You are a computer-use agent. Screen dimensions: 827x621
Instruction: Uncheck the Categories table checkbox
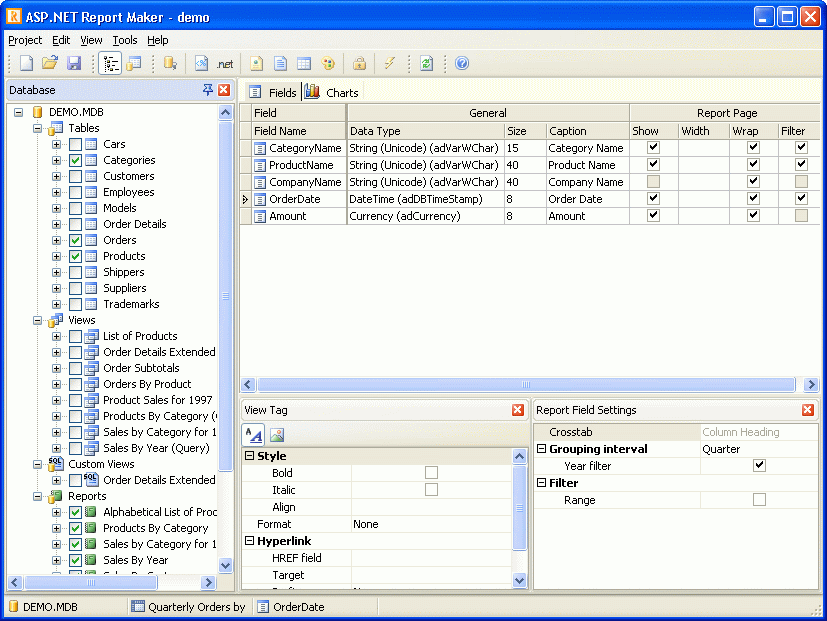[x=76, y=160]
